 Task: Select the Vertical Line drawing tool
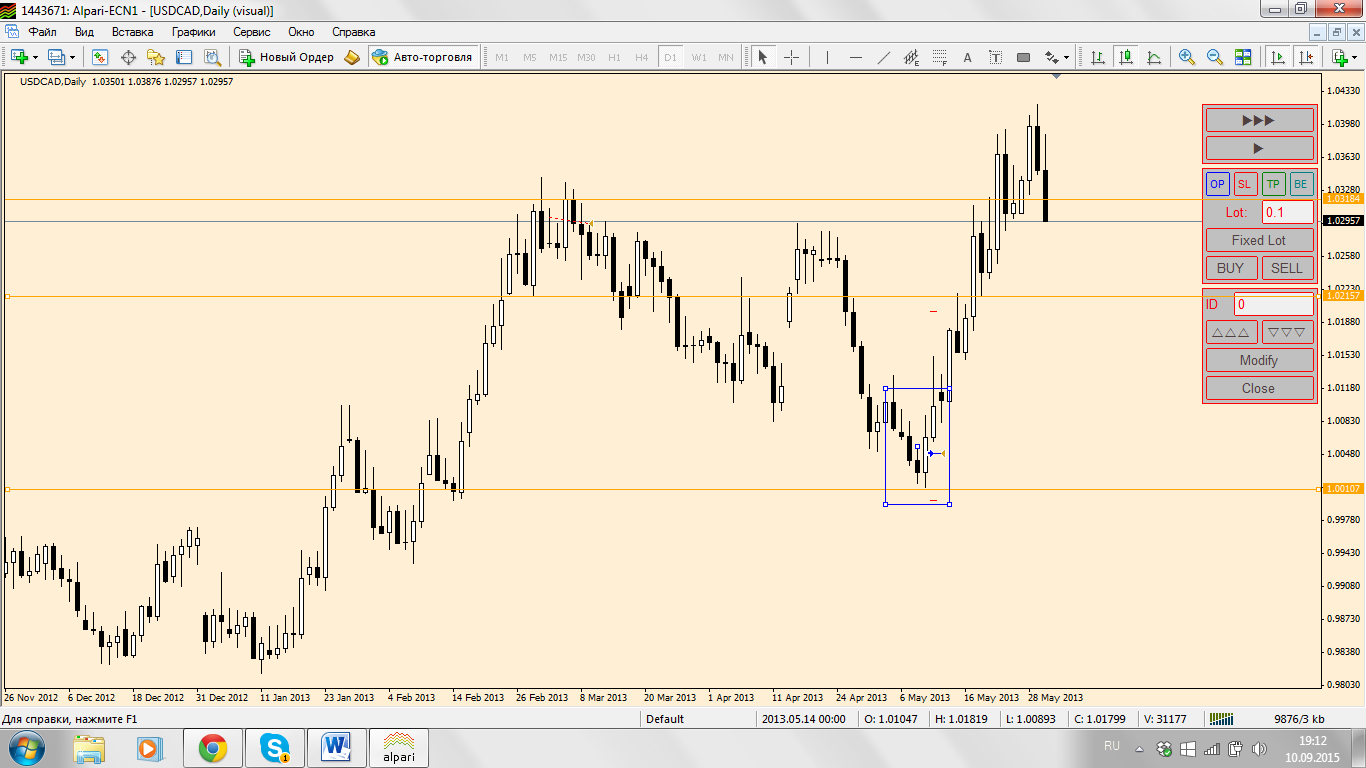[827, 57]
